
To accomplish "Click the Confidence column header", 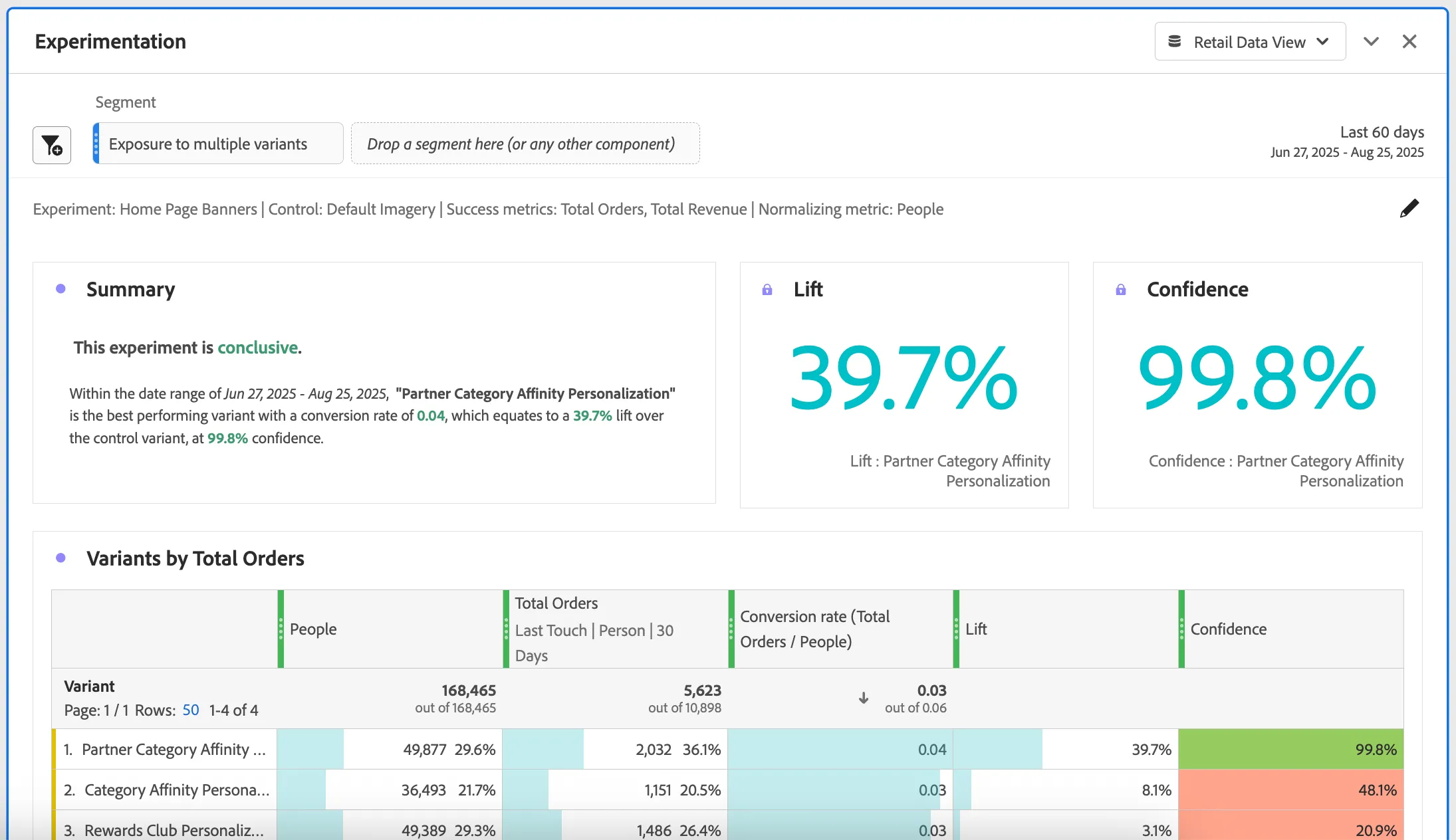I will pyautogui.click(x=1291, y=629).
